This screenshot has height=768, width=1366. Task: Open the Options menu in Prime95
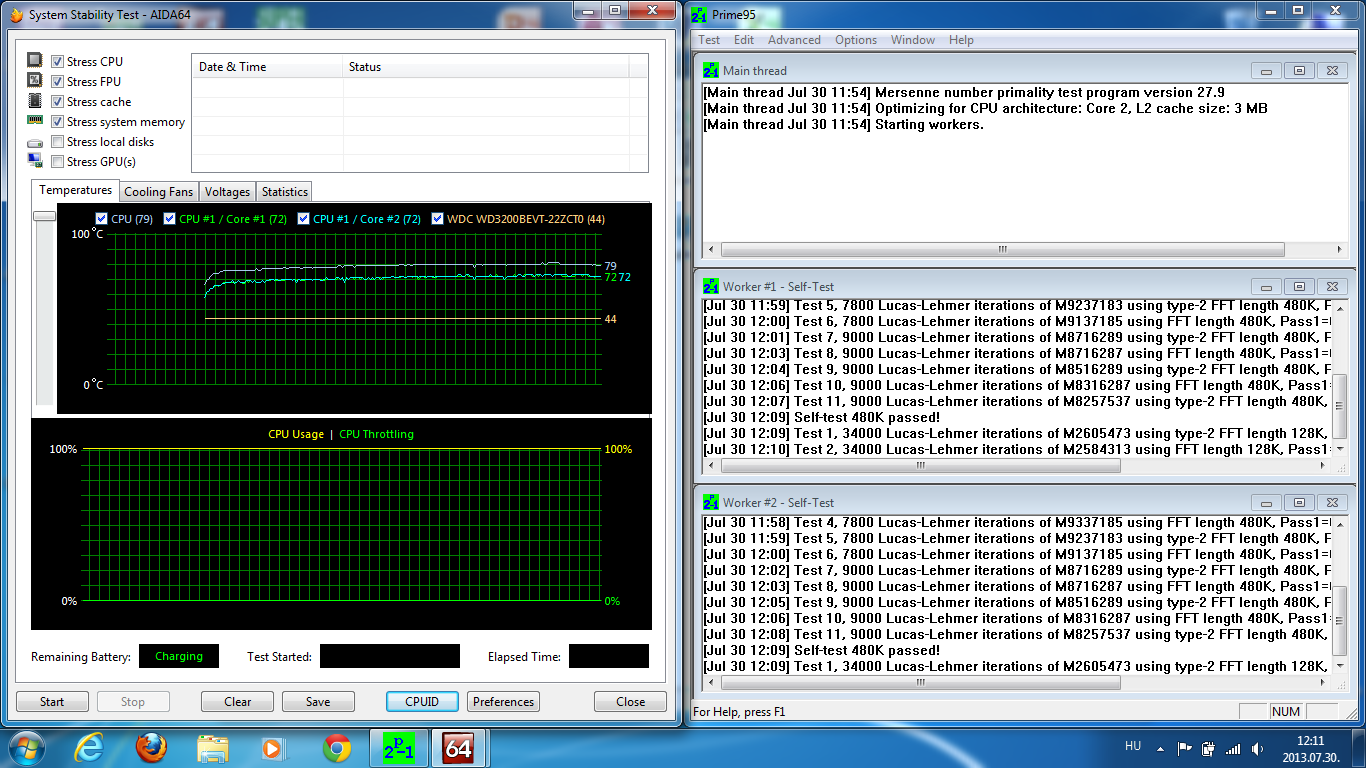tap(856, 40)
